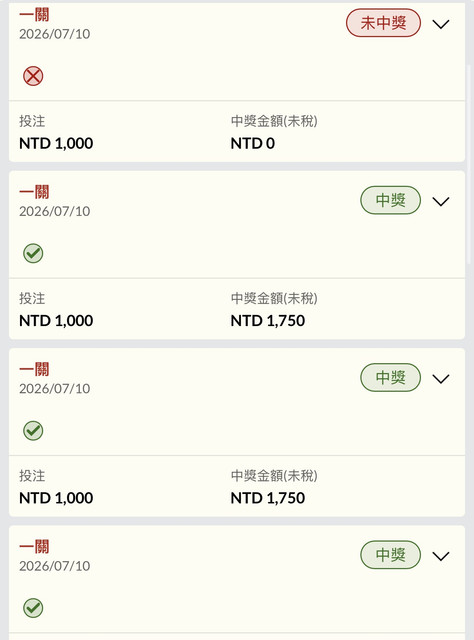Click the 中獎 badge on the first winning bet

pos(390,200)
